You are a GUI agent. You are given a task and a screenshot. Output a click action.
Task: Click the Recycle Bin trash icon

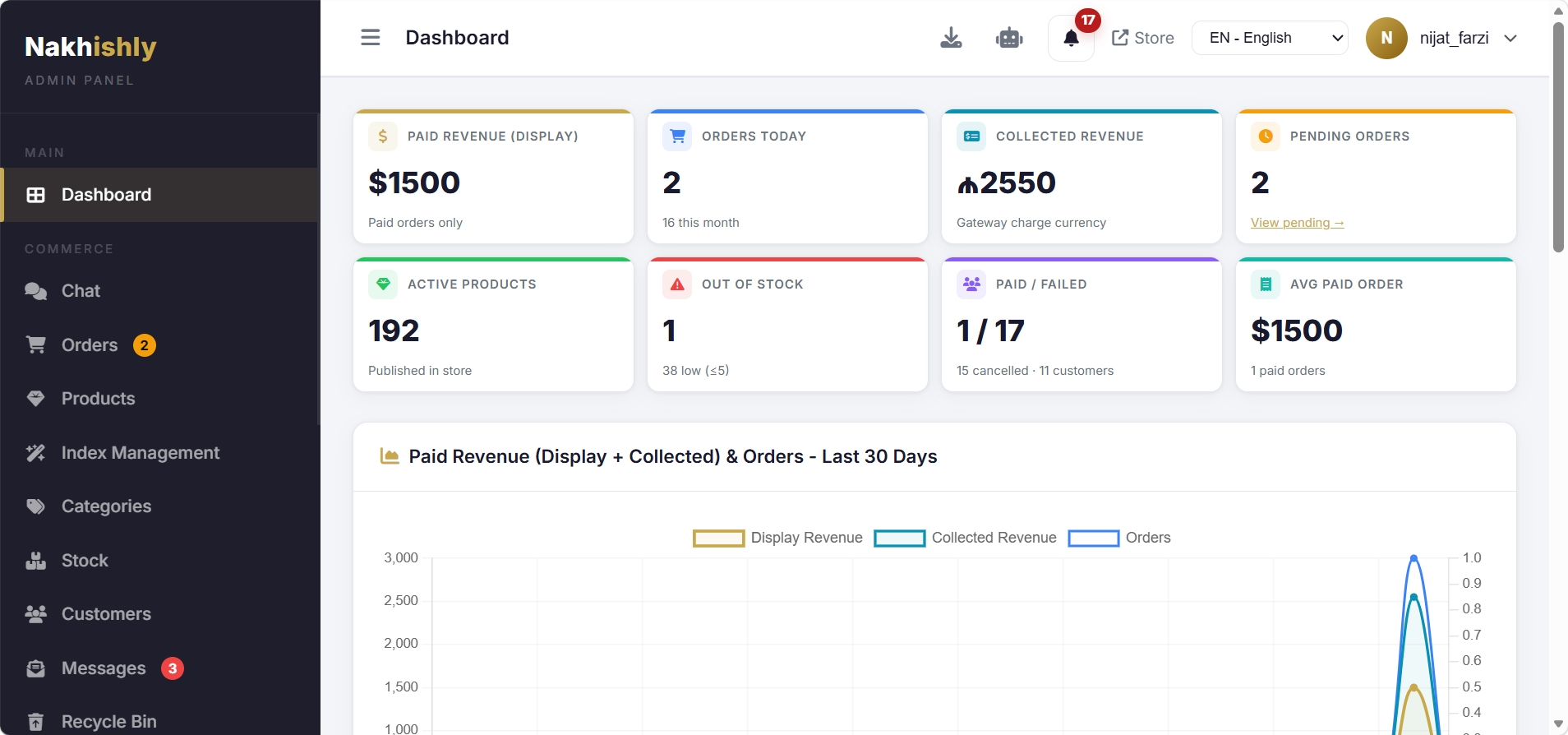[x=35, y=722]
